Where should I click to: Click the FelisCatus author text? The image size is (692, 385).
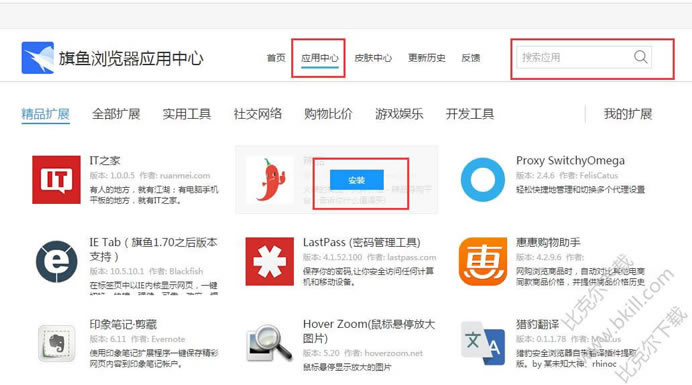pyautogui.click(x=599, y=176)
